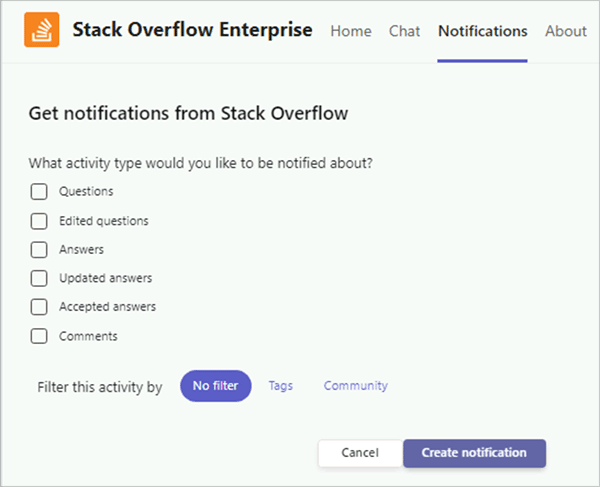Select the No filter option
600x487 pixels.
(x=215, y=386)
